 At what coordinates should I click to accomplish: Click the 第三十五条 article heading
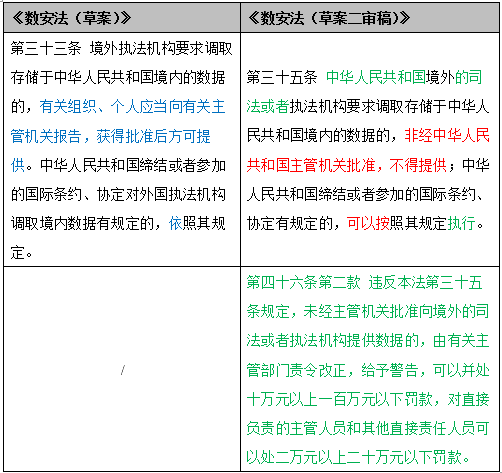click(282, 77)
